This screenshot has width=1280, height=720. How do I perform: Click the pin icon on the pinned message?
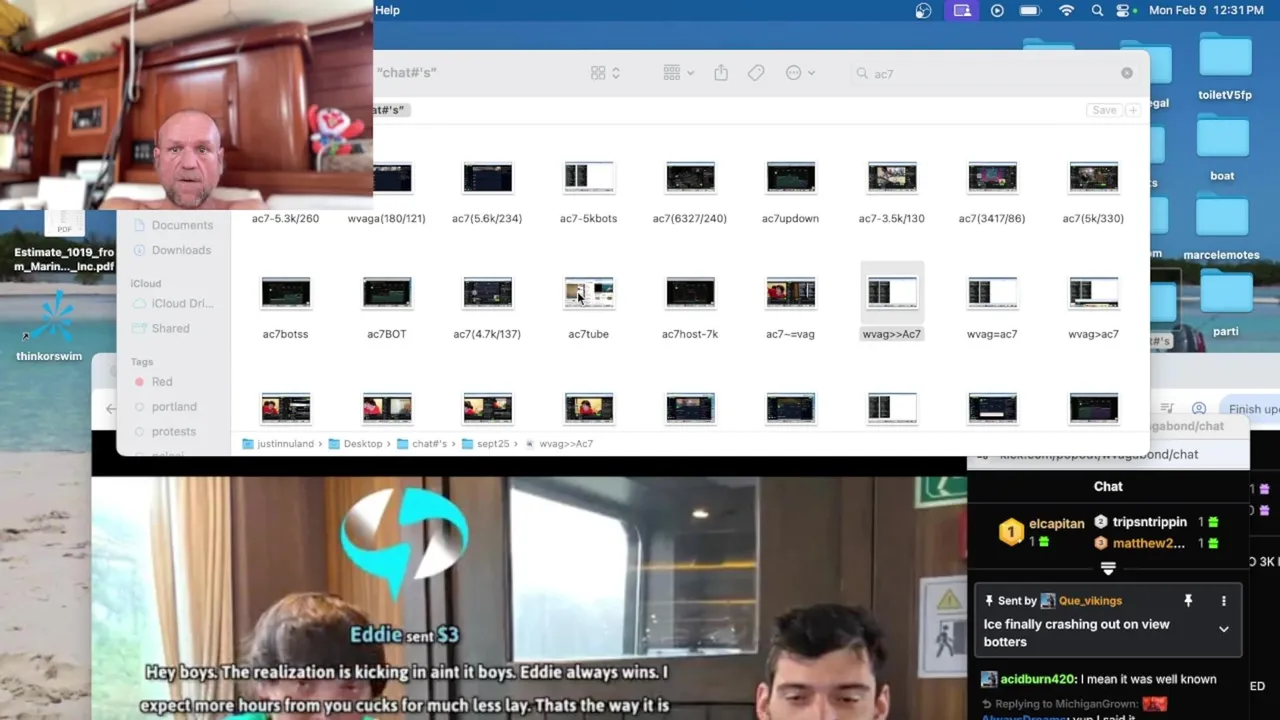(1188, 601)
